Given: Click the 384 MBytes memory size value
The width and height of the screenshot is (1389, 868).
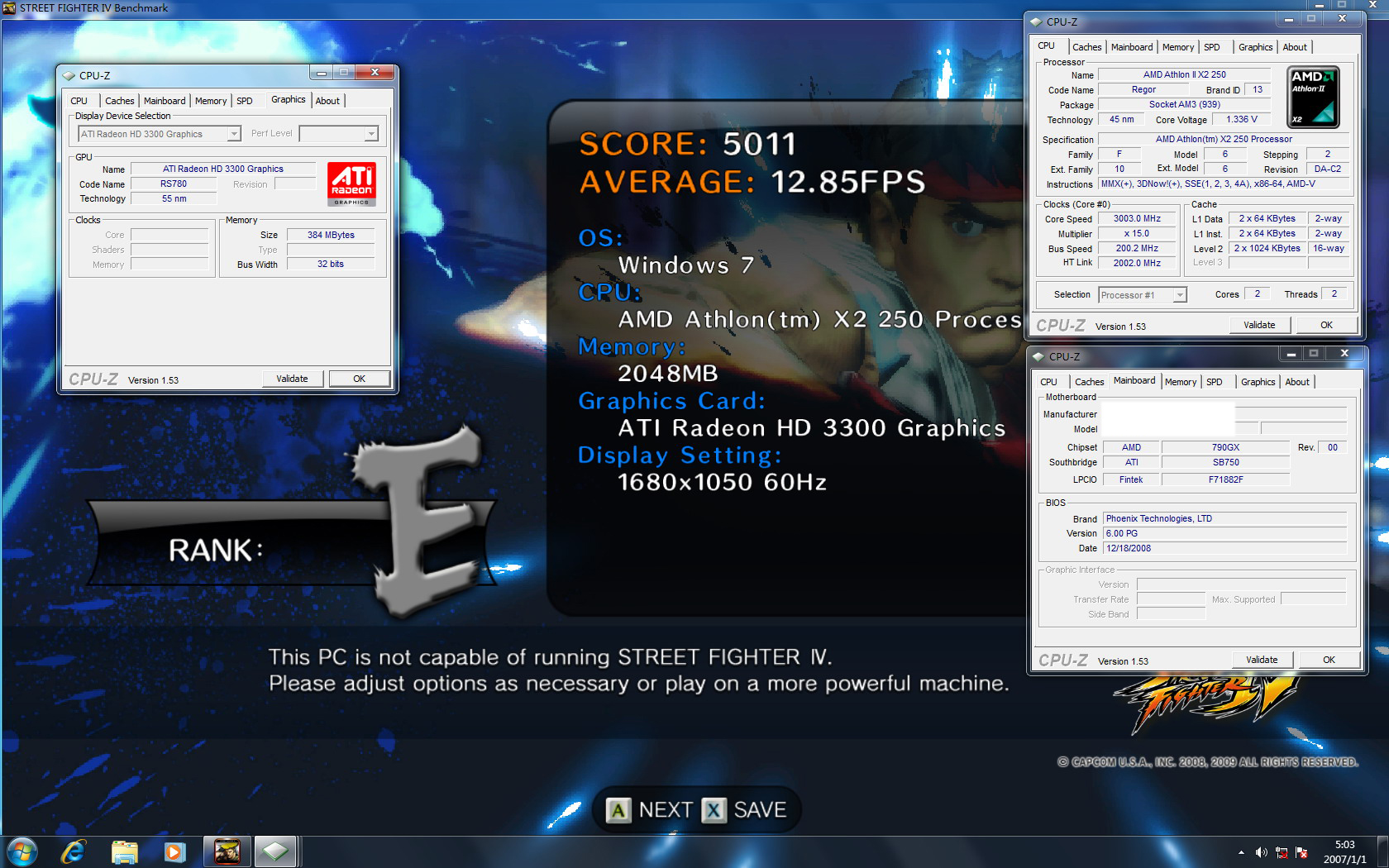Looking at the screenshot, I should tap(331, 235).
